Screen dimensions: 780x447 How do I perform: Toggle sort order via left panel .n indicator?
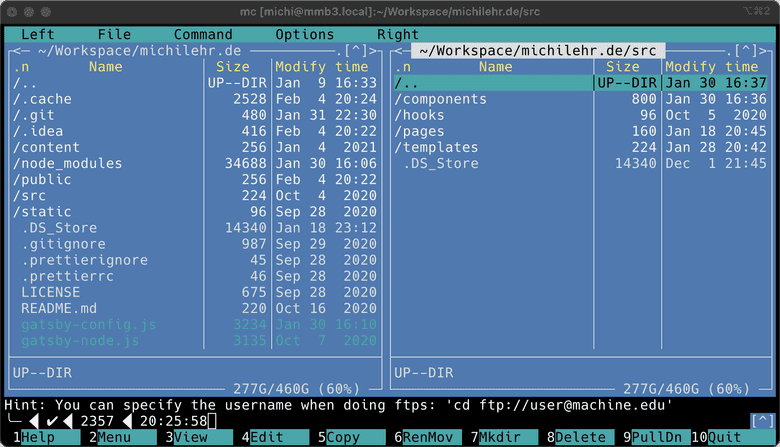(22, 67)
